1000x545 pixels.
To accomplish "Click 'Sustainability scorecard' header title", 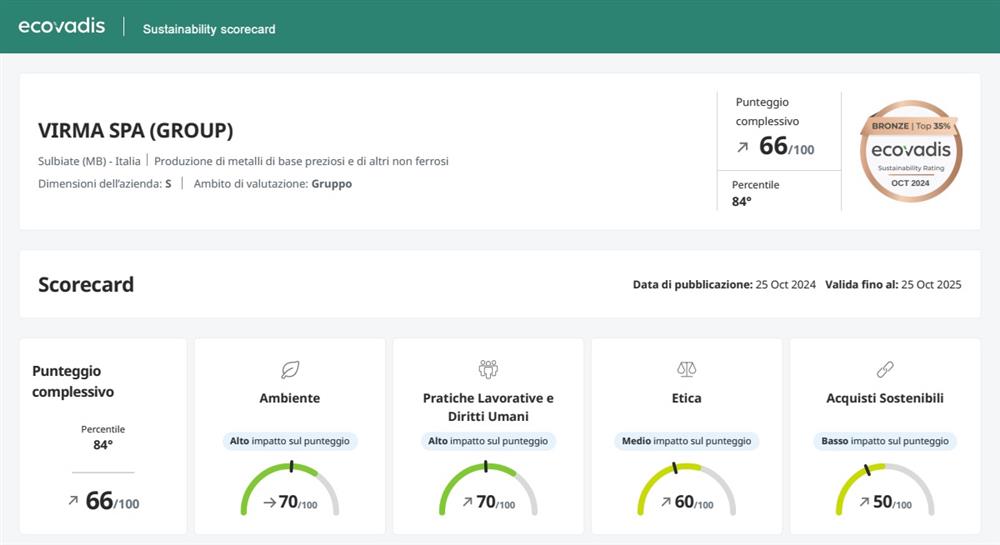I will click(x=209, y=29).
